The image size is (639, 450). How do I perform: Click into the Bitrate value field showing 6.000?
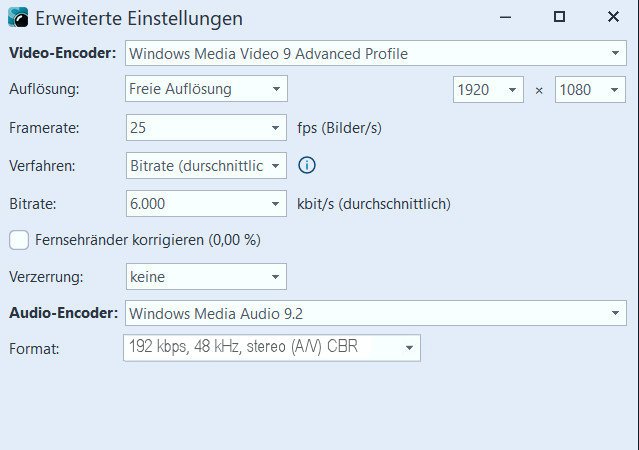tap(195, 204)
